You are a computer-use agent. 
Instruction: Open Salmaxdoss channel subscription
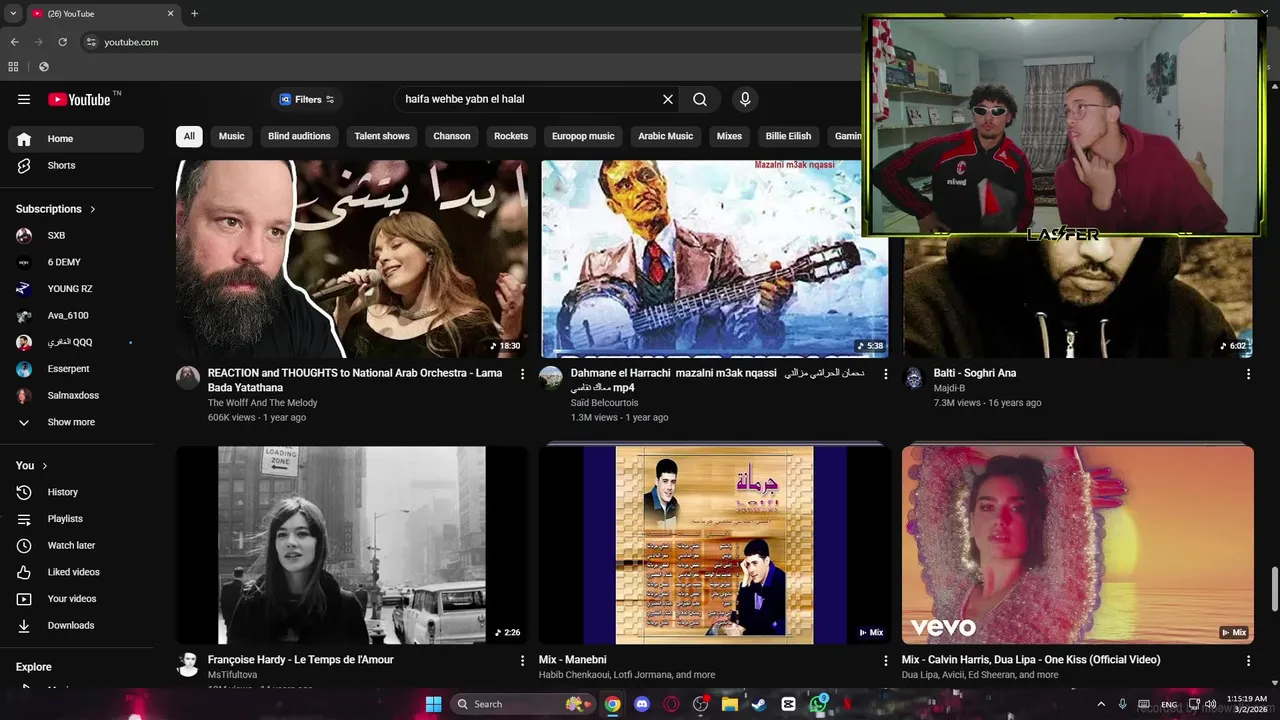[x=76, y=395]
